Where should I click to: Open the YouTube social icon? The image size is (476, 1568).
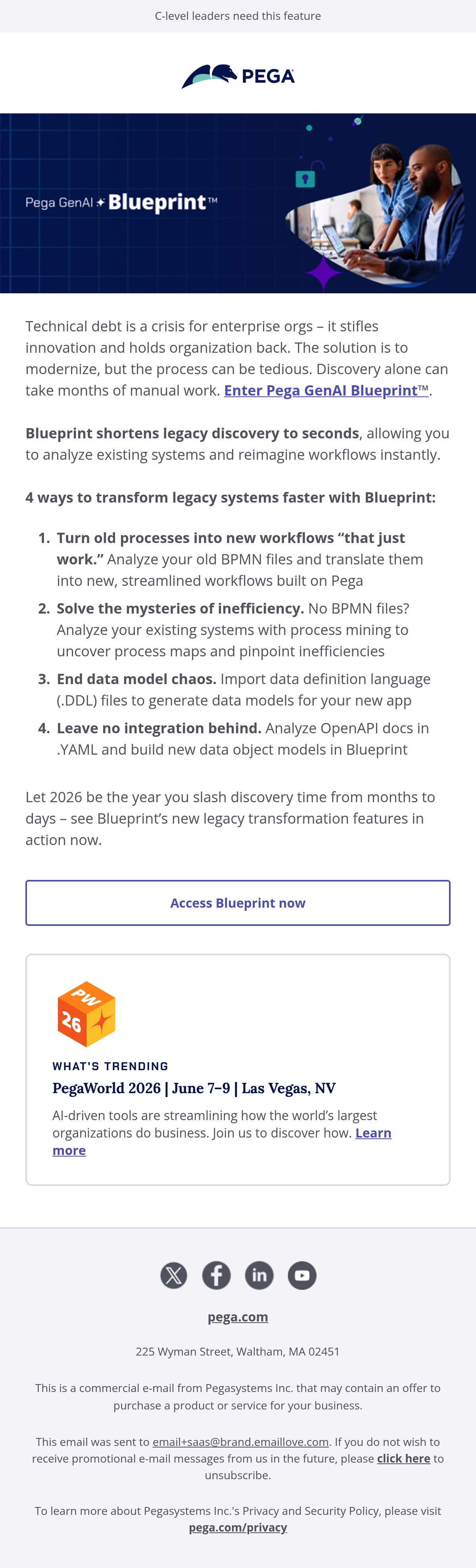(302, 1275)
